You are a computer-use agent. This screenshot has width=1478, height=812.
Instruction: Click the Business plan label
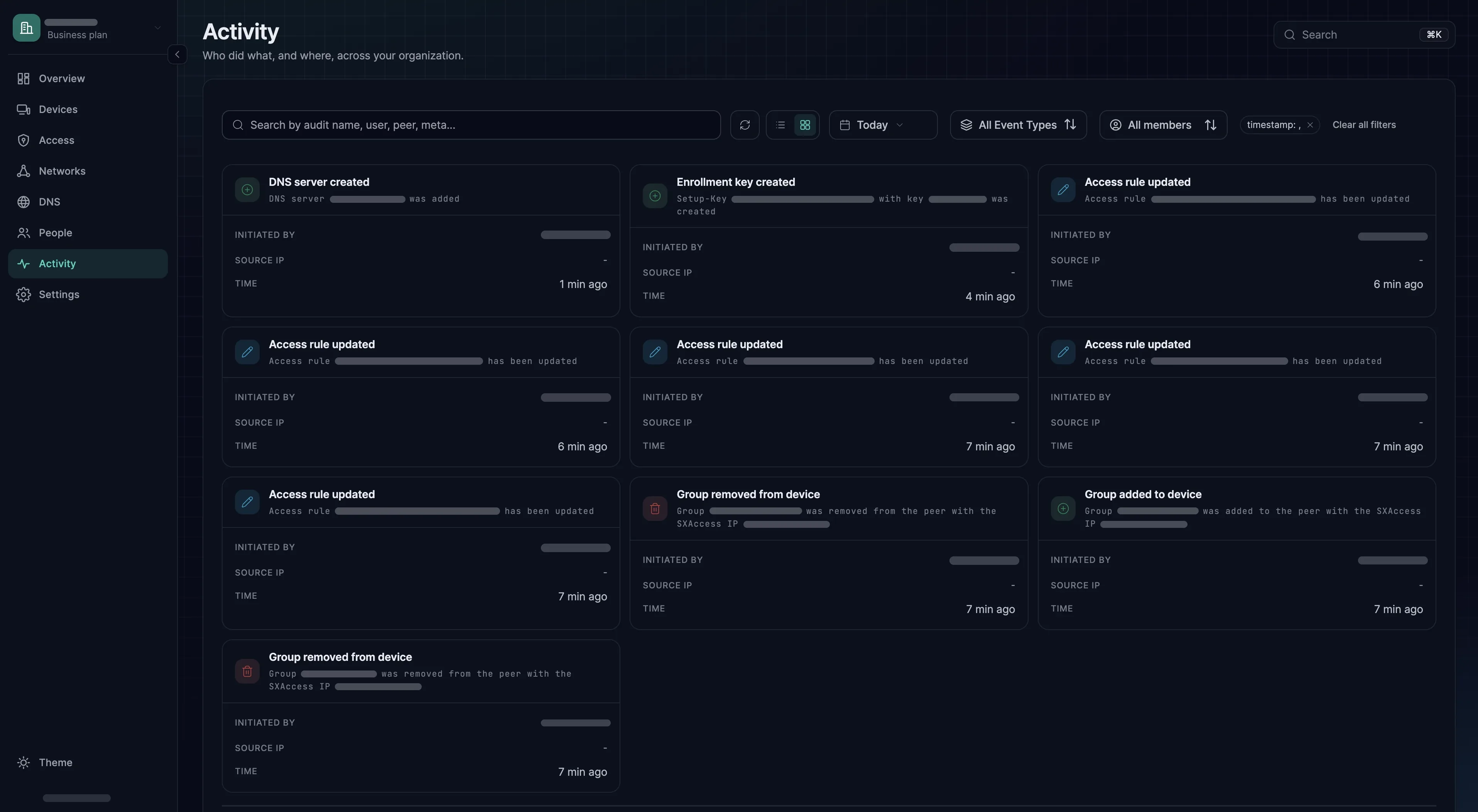pos(77,35)
